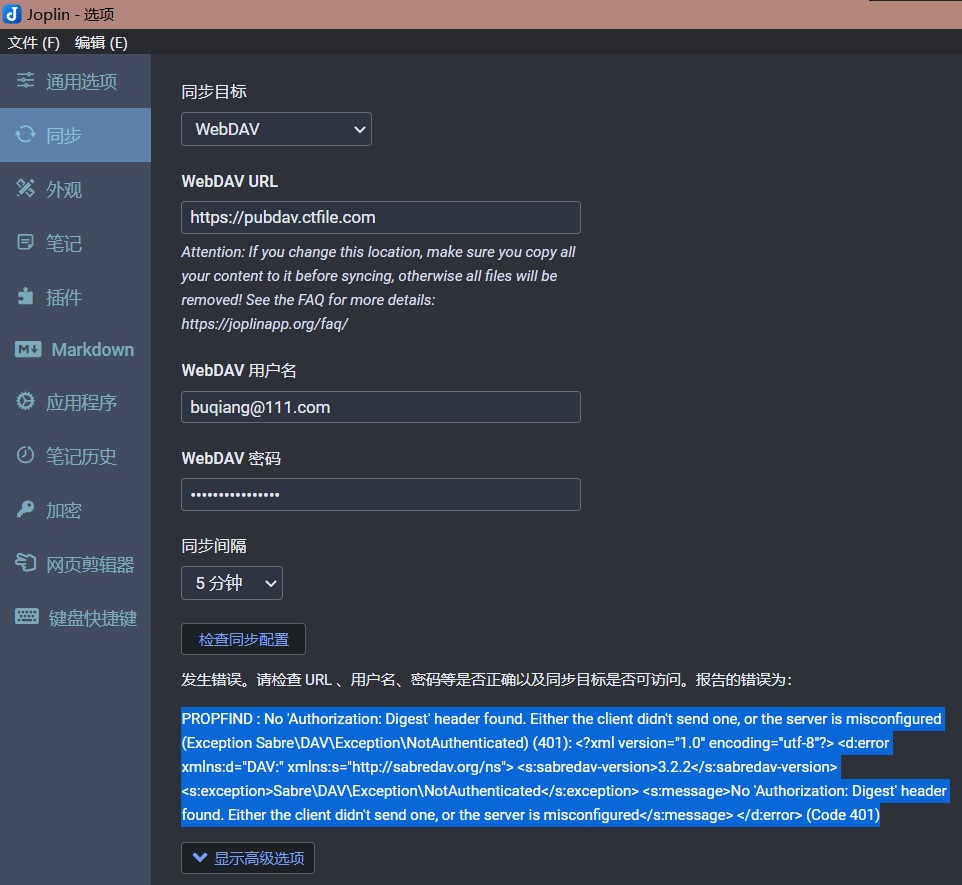Click the Web clipper scissors icon
Image resolution: width=962 pixels, height=885 pixels.
point(25,563)
